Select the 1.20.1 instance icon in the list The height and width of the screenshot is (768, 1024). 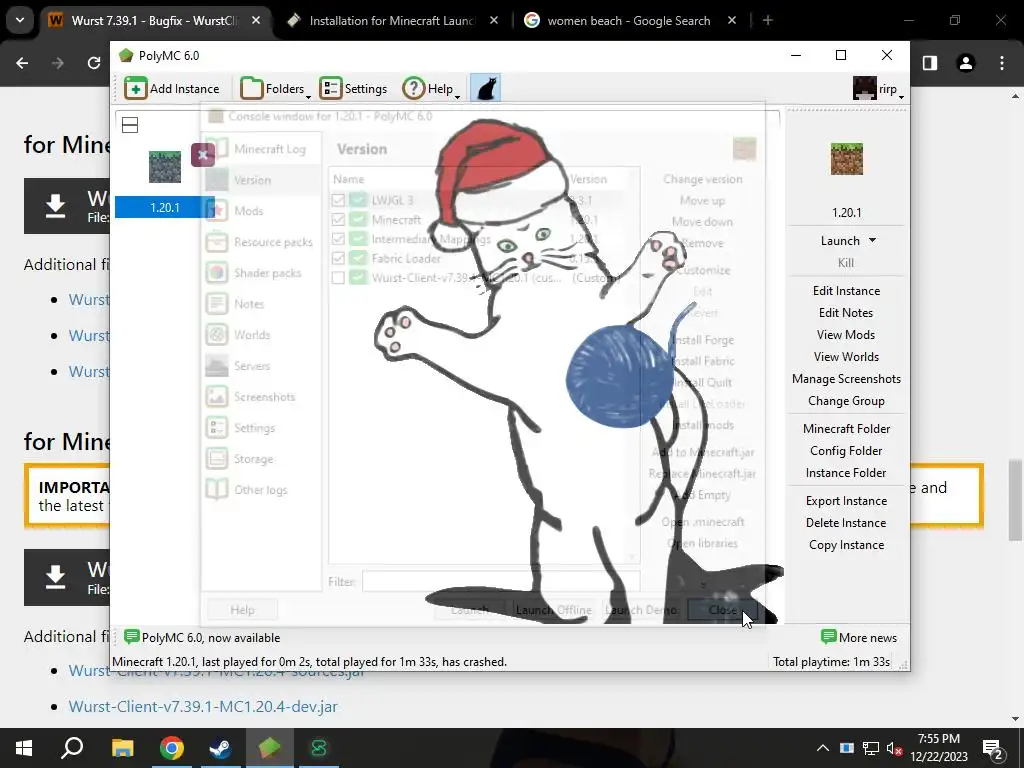pyautogui.click(x=165, y=167)
